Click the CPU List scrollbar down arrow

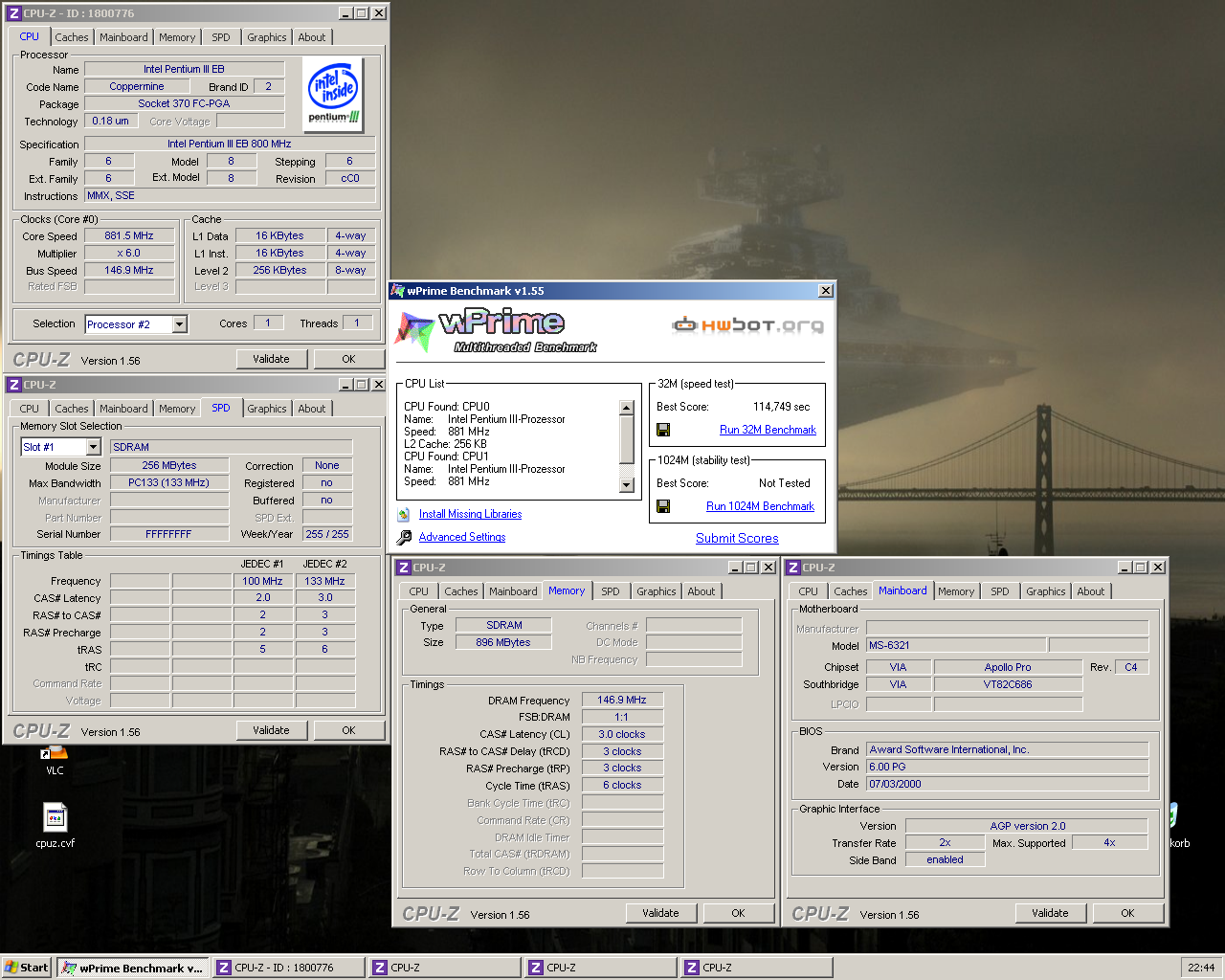tap(627, 485)
